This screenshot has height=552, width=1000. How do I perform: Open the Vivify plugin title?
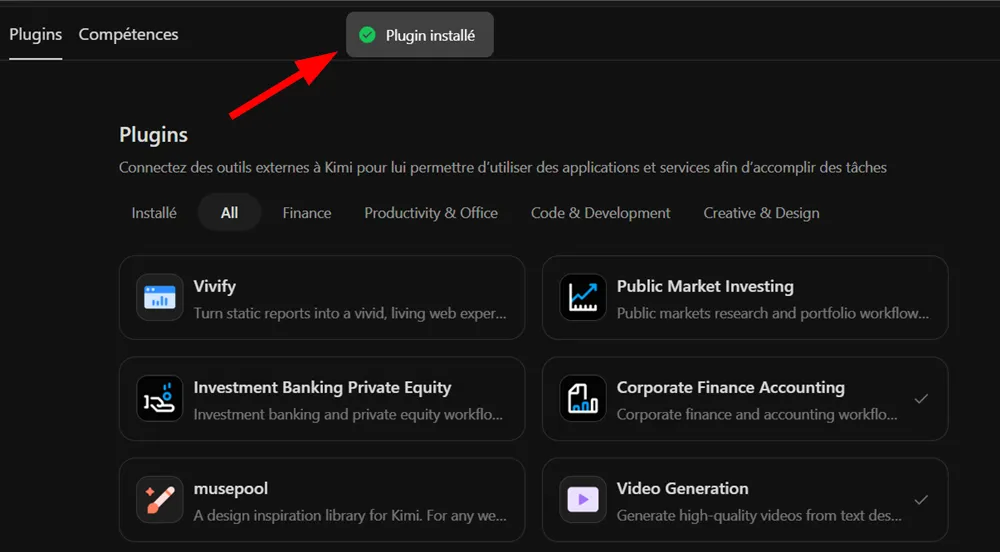[x=215, y=287]
